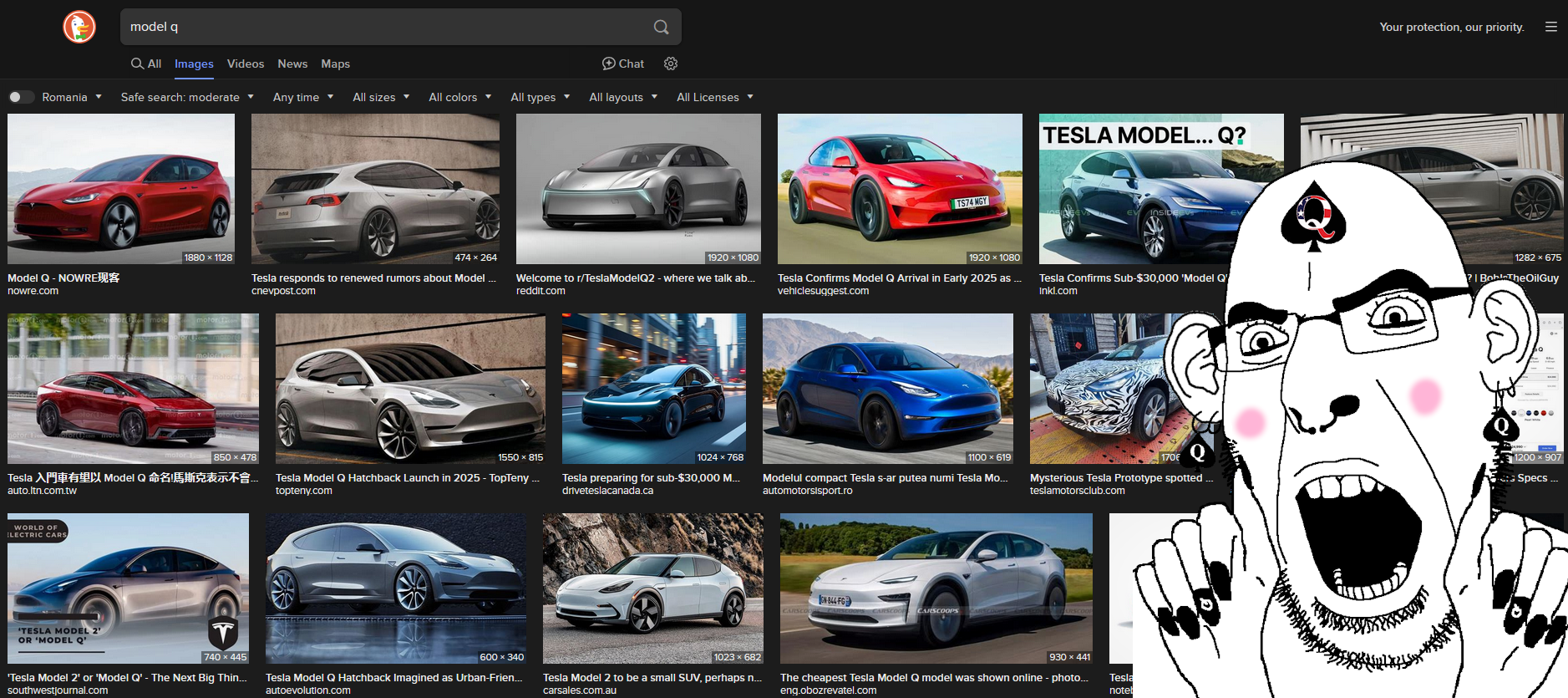Click the inkl.com source text

tap(1058, 291)
